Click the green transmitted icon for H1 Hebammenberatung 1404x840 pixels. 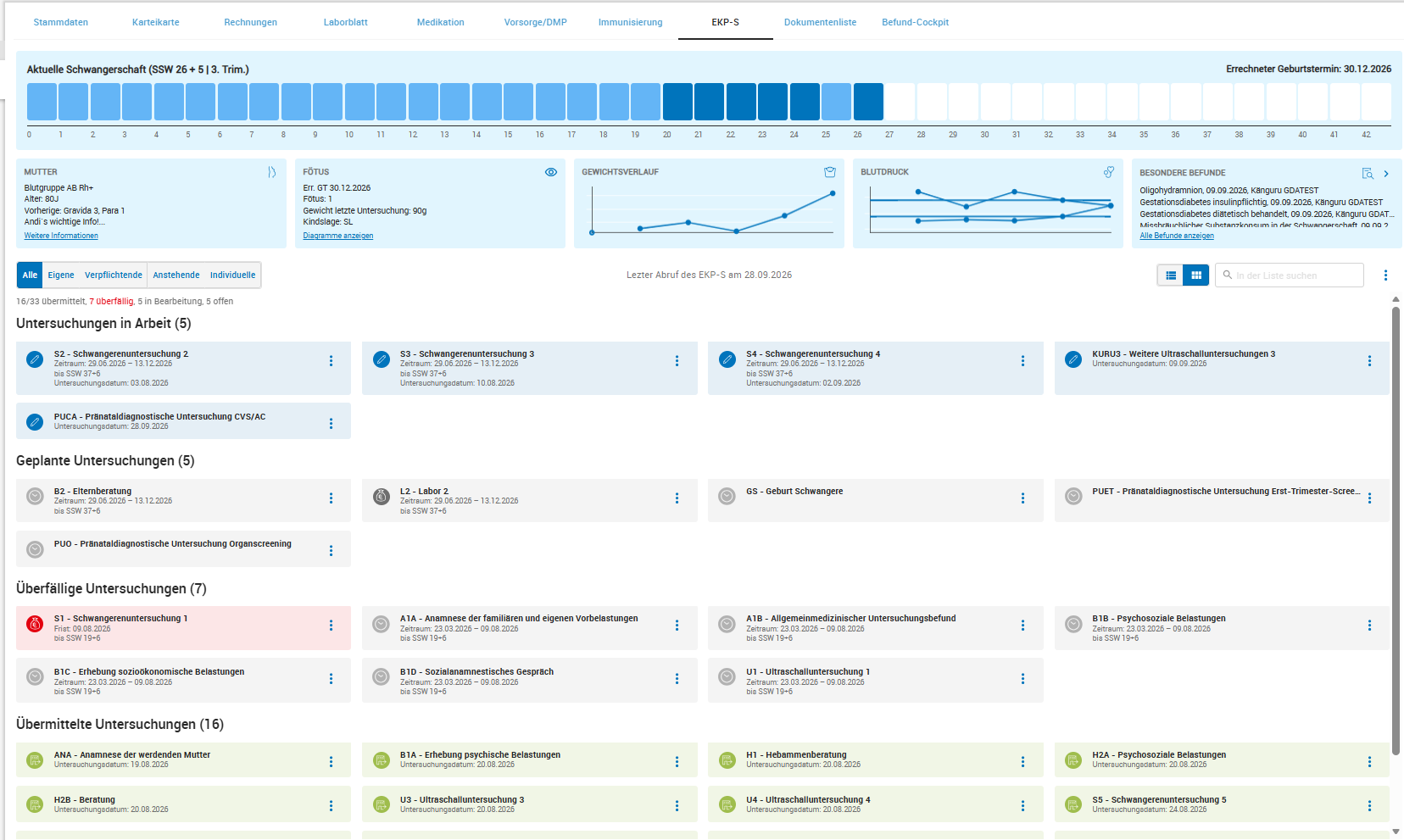click(727, 760)
